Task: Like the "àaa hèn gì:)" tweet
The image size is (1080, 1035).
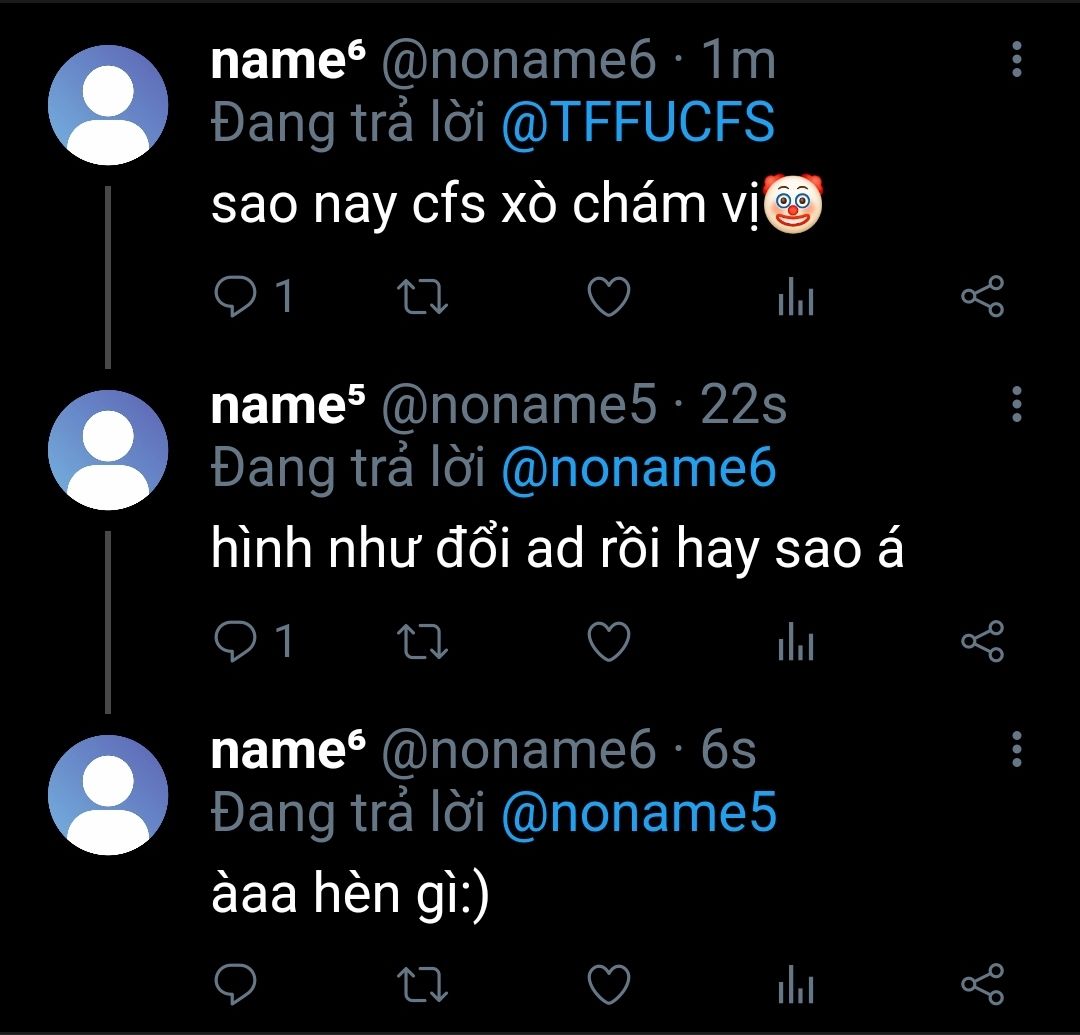Action: click(608, 985)
